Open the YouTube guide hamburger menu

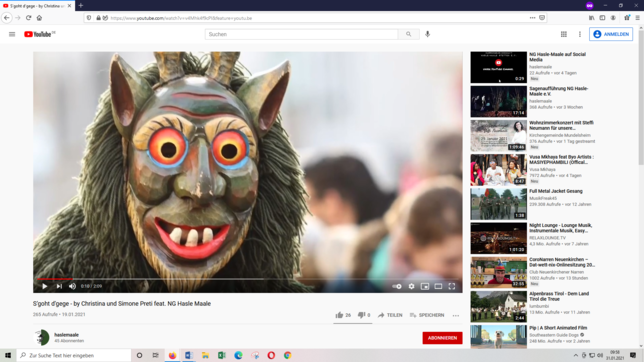tap(12, 34)
